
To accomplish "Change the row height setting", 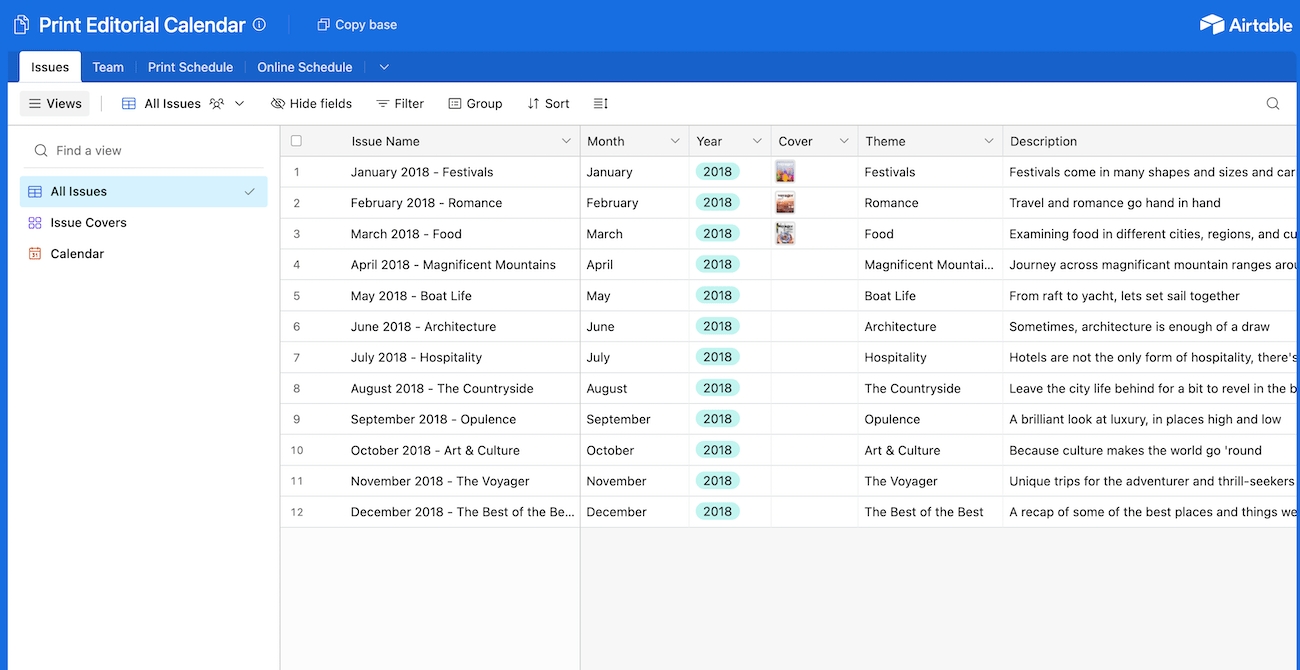I will point(598,103).
